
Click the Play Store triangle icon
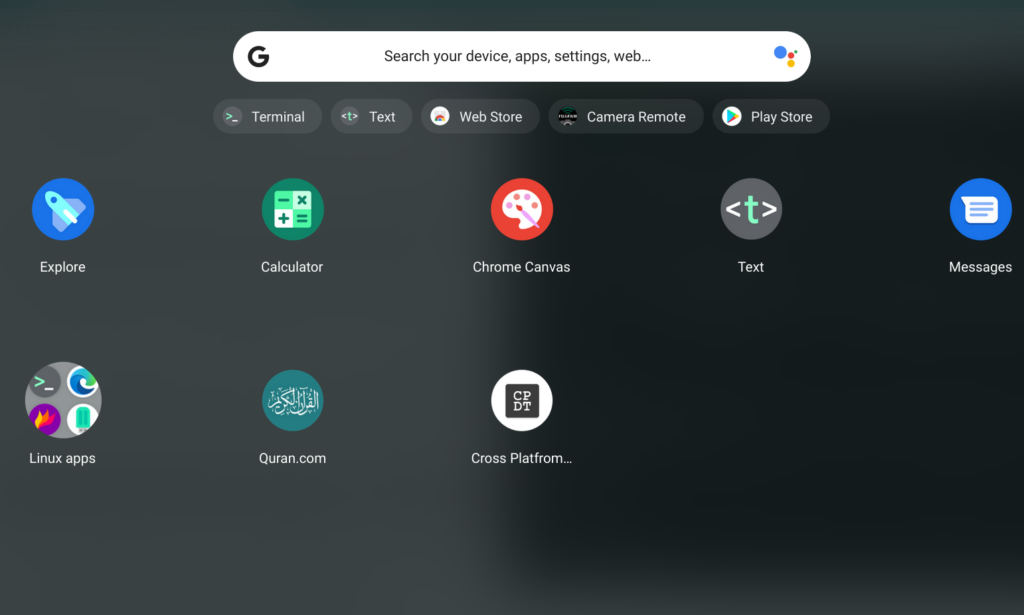731,116
